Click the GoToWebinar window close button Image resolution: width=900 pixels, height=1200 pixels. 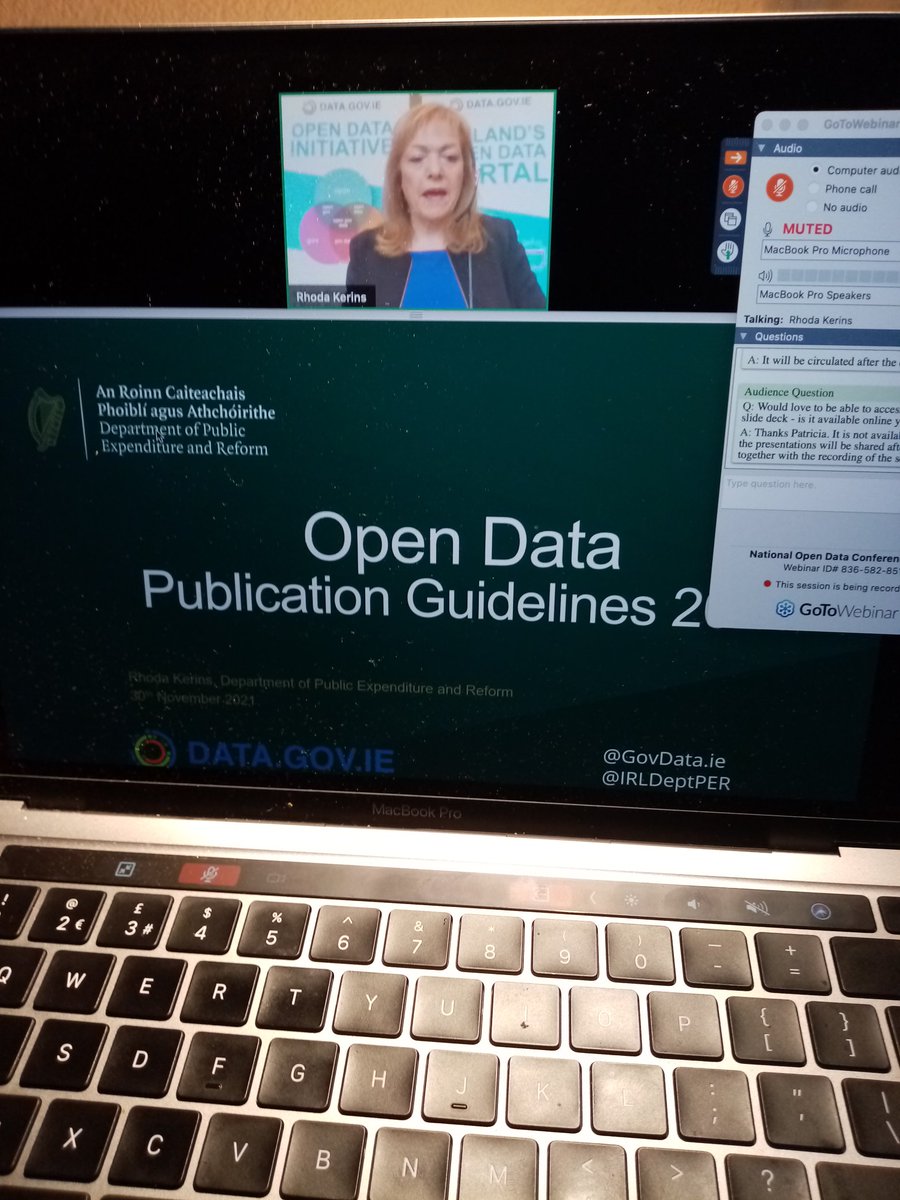tap(767, 126)
